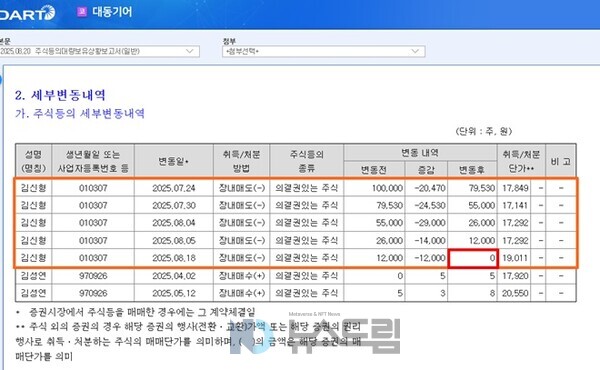Click the 17,141 unit price cell
The image size is (600, 370).
click(x=514, y=205)
